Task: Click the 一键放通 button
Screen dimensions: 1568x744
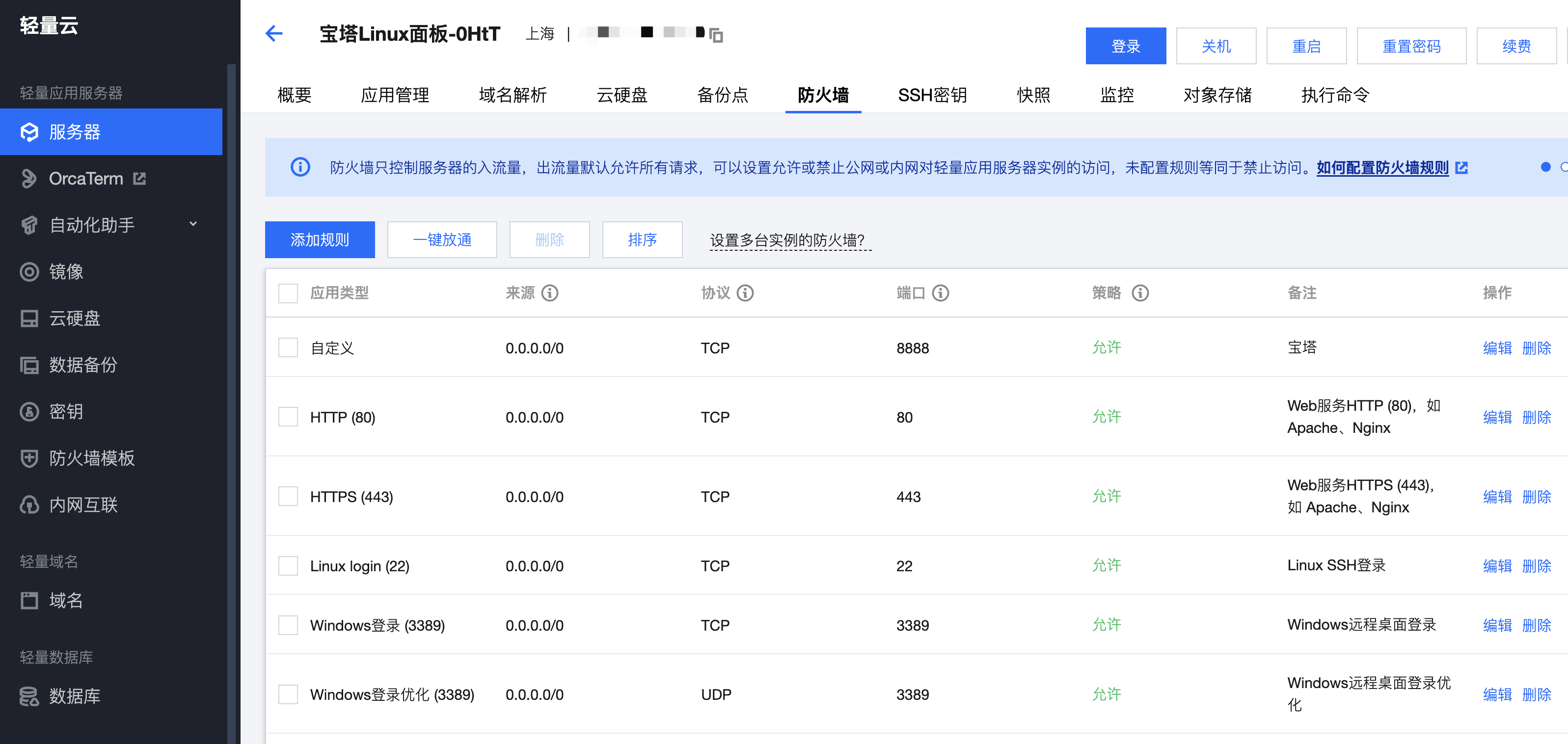Action: click(x=442, y=239)
